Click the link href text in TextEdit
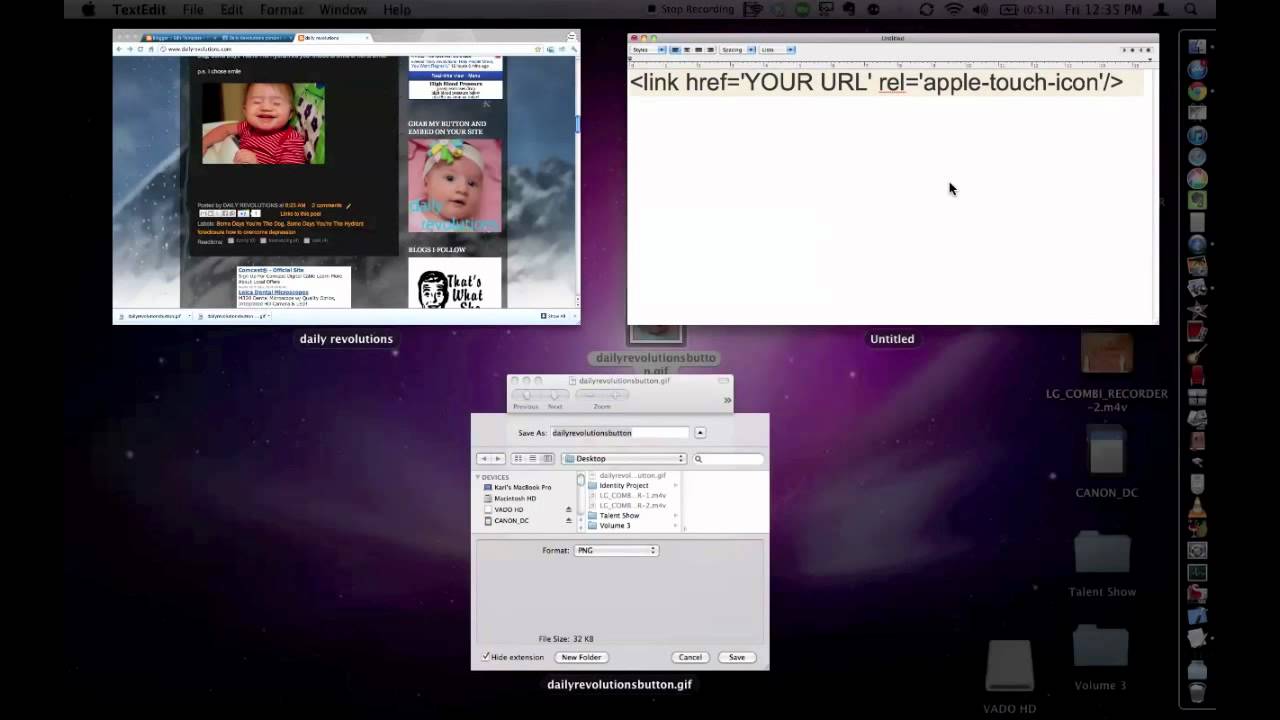This screenshot has width=1280, height=720. (876, 82)
